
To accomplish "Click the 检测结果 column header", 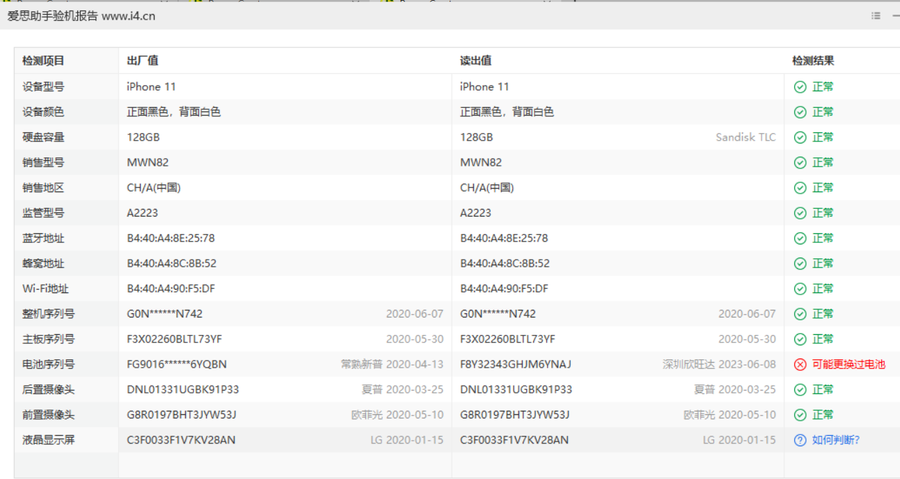I will (x=813, y=61).
